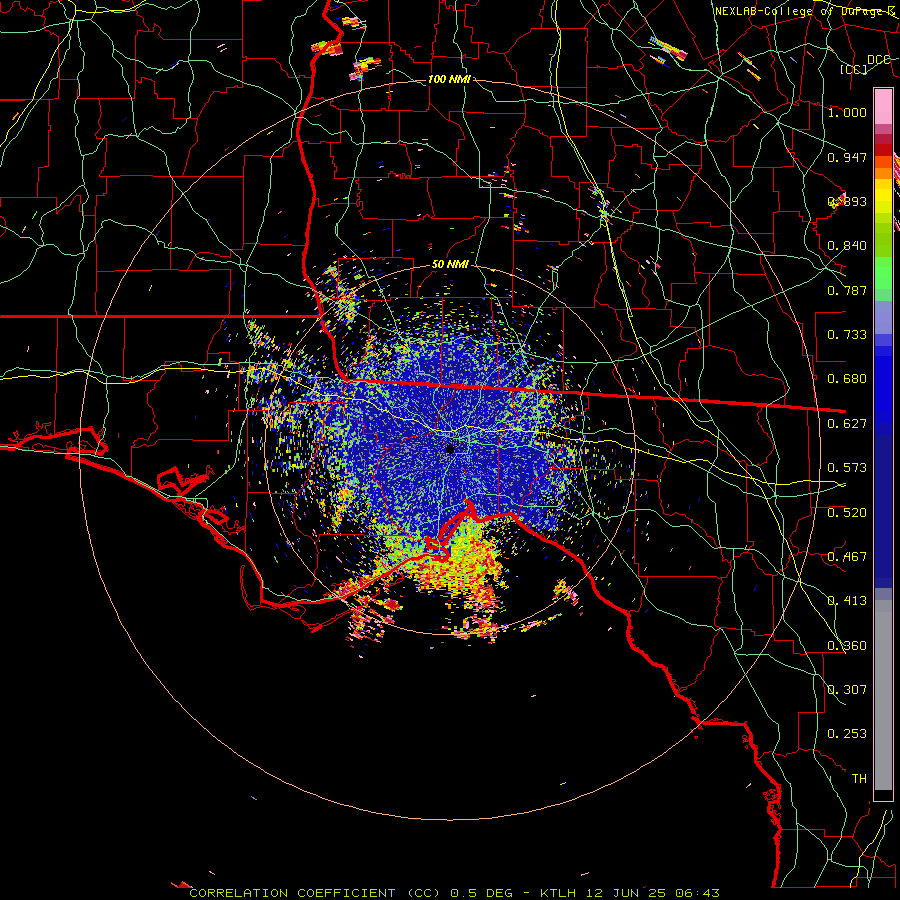The width and height of the screenshot is (900, 900).
Task: Select the 0.627 scale label
Action: [847, 424]
